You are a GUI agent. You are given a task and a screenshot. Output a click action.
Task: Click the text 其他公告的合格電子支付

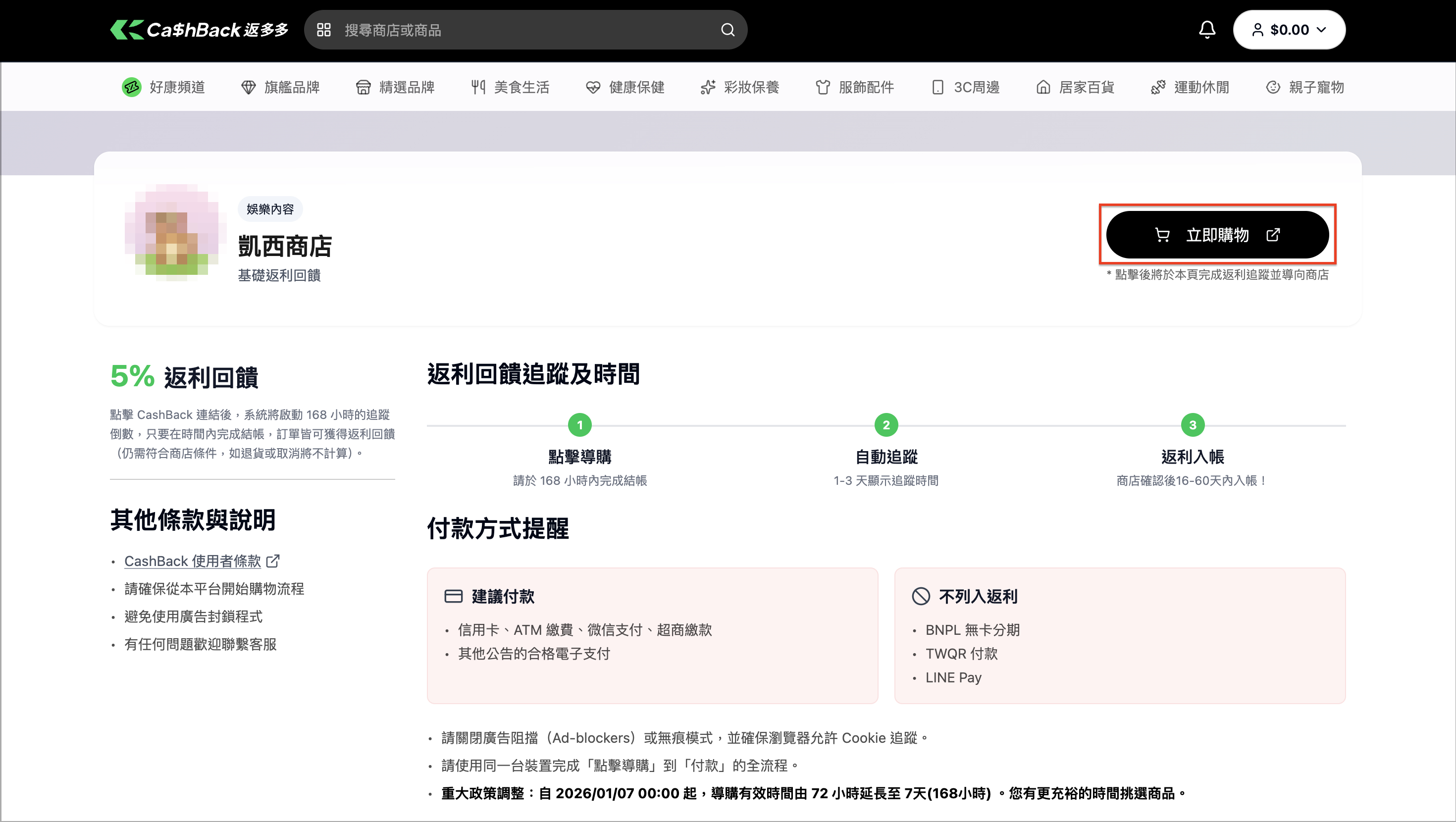click(x=533, y=654)
